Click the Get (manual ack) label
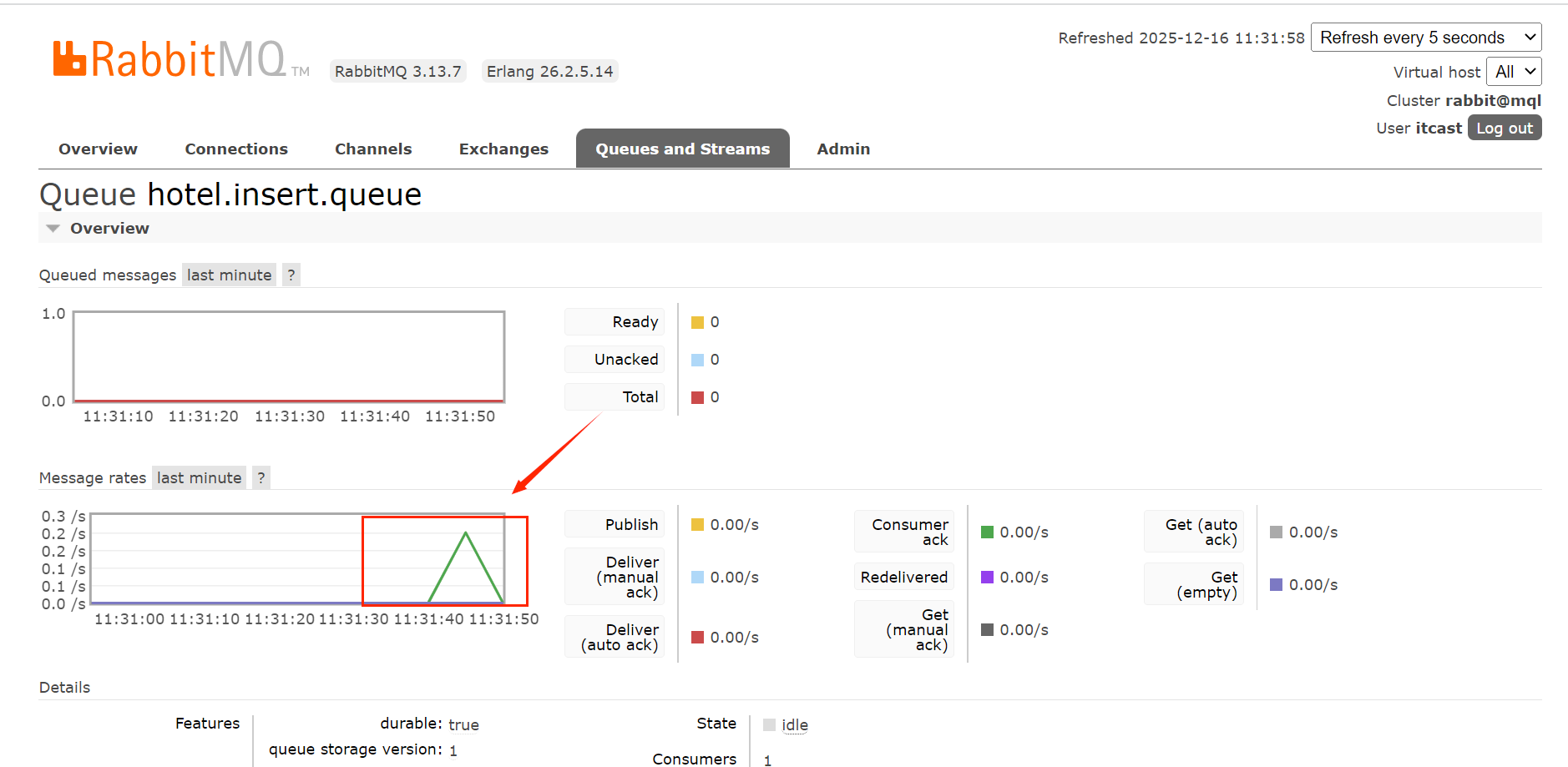 click(904, 629)
